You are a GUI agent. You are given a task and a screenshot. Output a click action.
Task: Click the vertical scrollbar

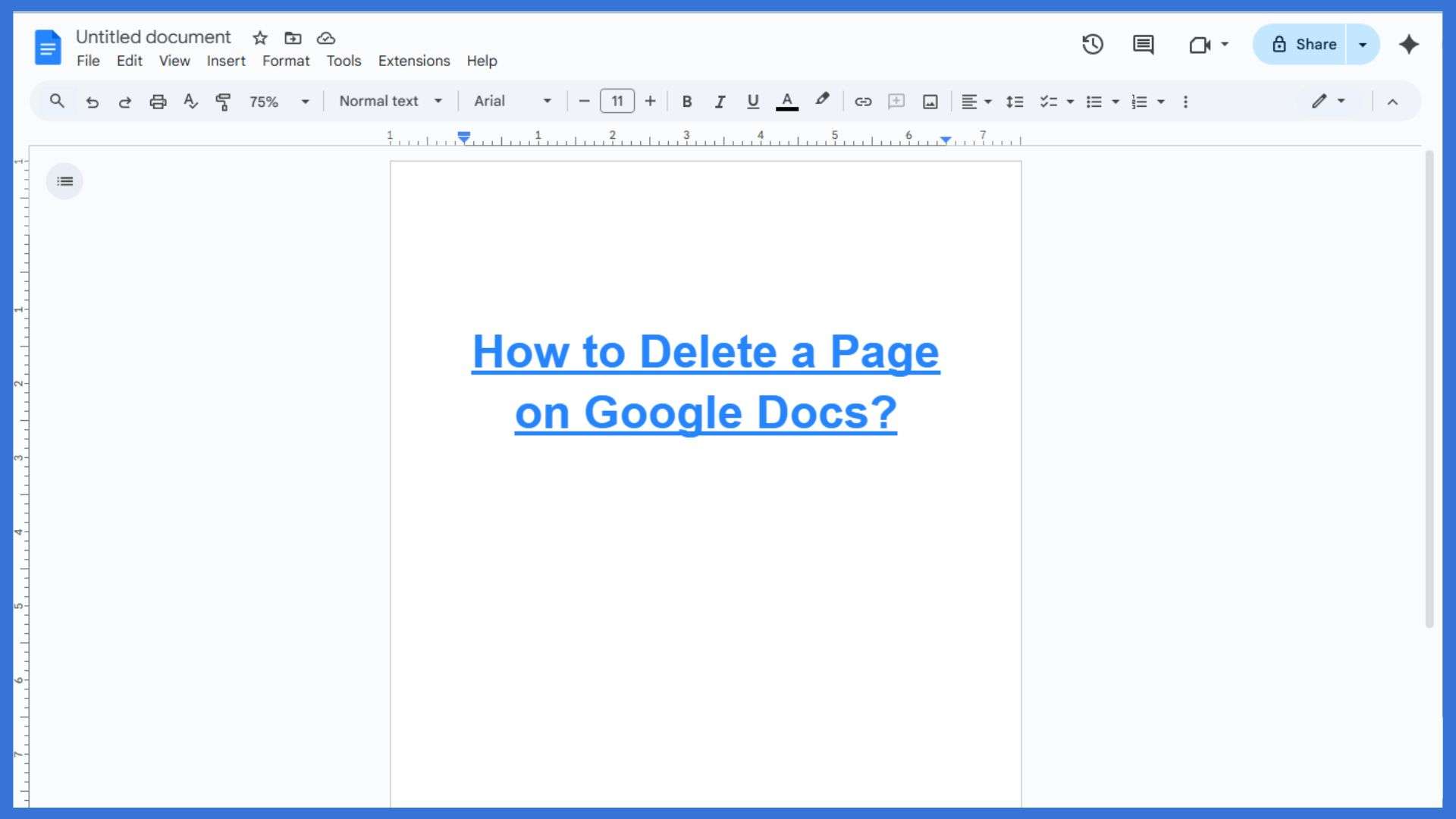point(1429,388)
